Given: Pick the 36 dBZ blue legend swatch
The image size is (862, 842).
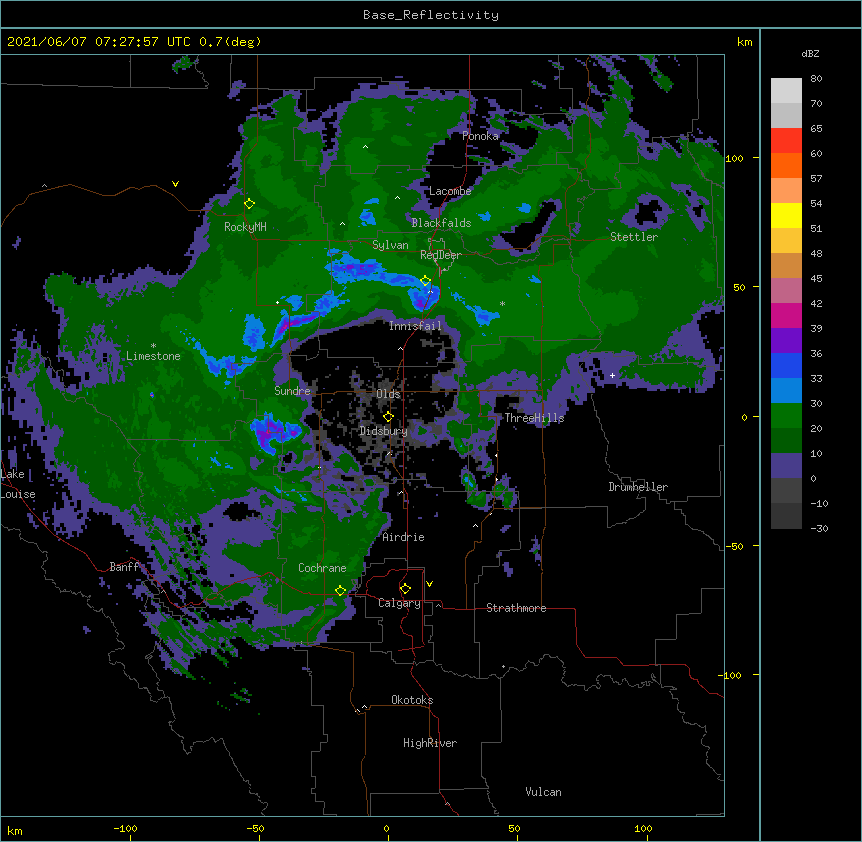Looking at the screenshot, I should tap(786, 365).
